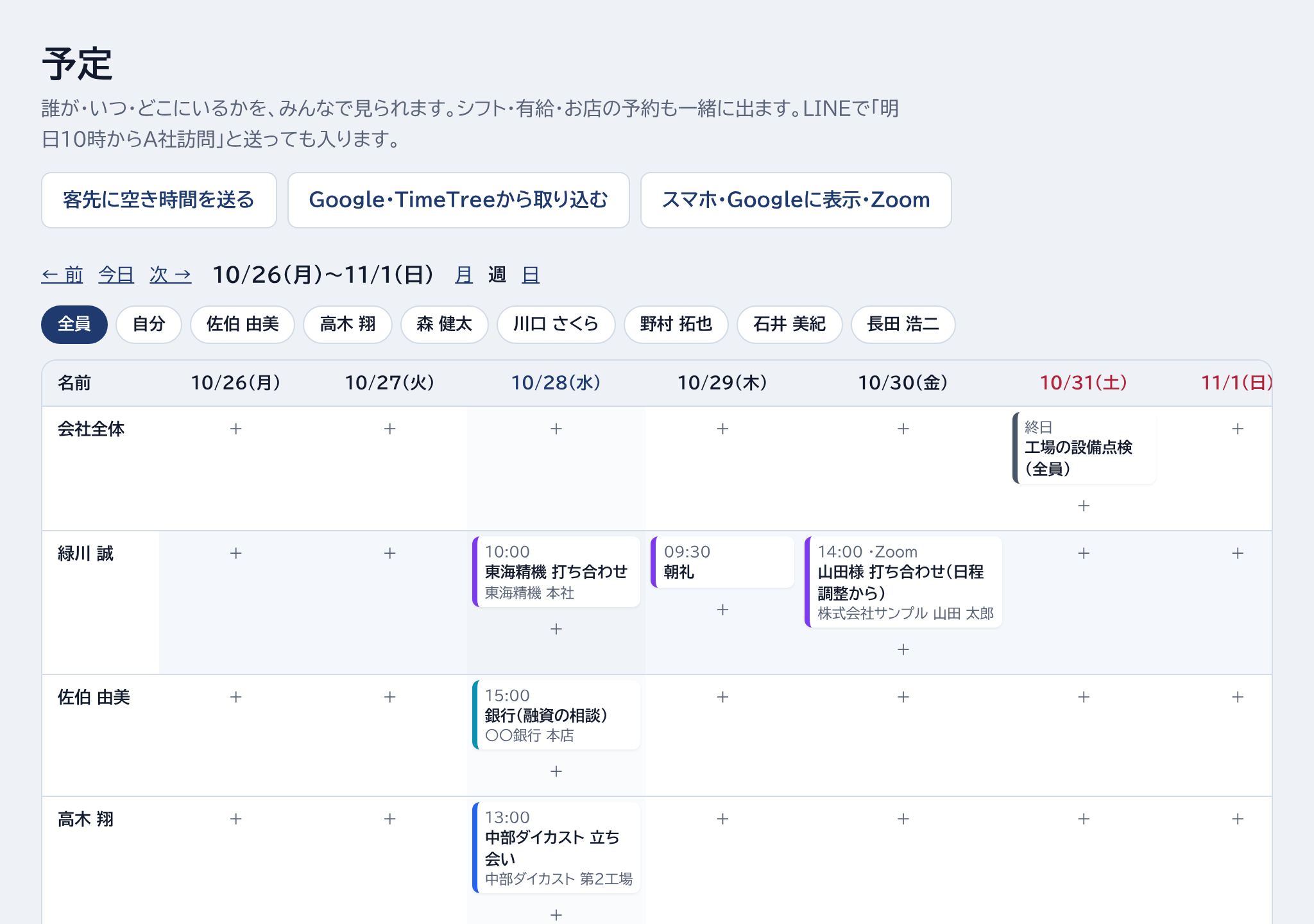This screenshot has height=924, width=1314.
Task: Click the 佐伯 由美 row name
Action: [94, 697]
